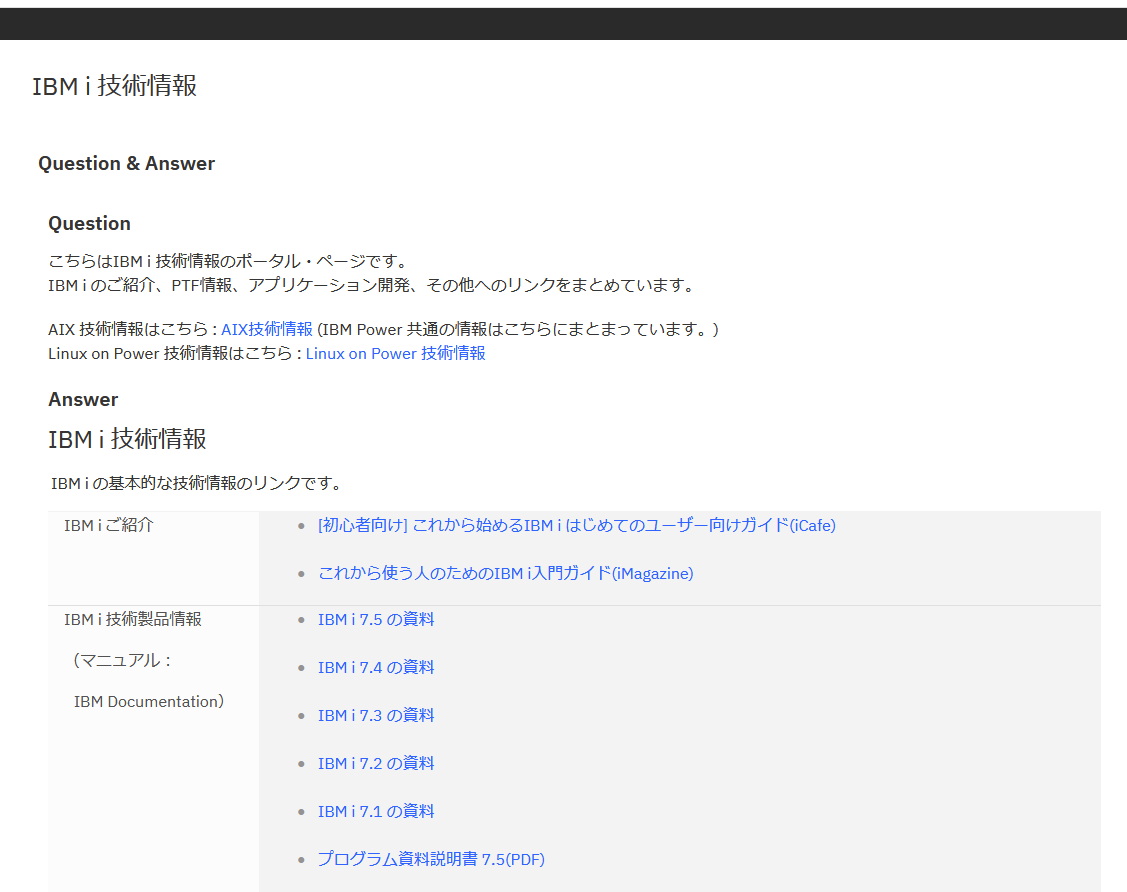Open the iCafe 初心者向け guide link

[x=576, y=525]
